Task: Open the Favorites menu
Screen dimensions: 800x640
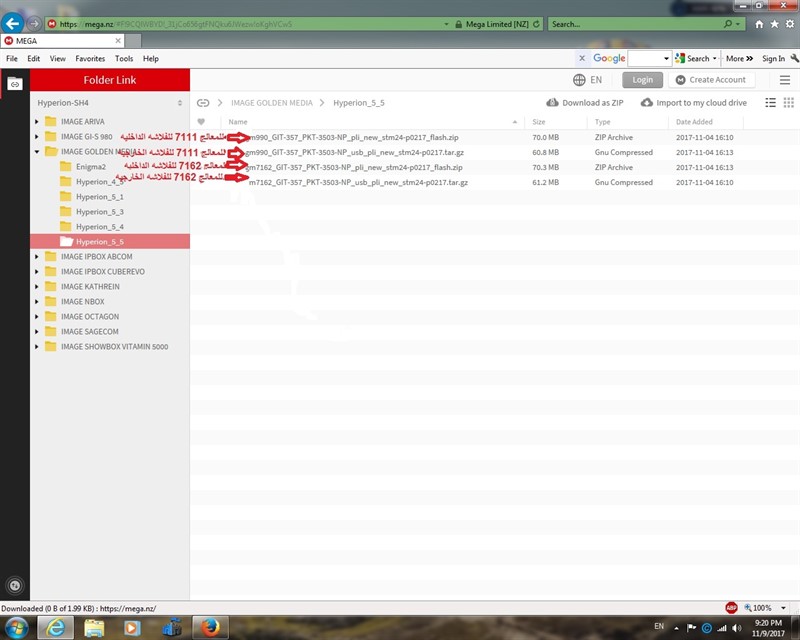Action: pos(90,59)
